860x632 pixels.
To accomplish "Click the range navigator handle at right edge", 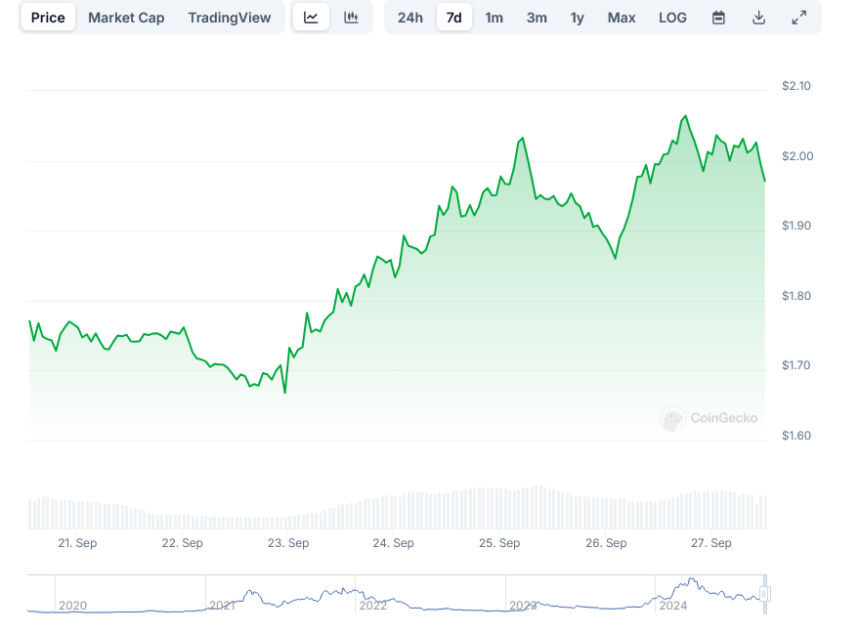I will pos(766,594).
